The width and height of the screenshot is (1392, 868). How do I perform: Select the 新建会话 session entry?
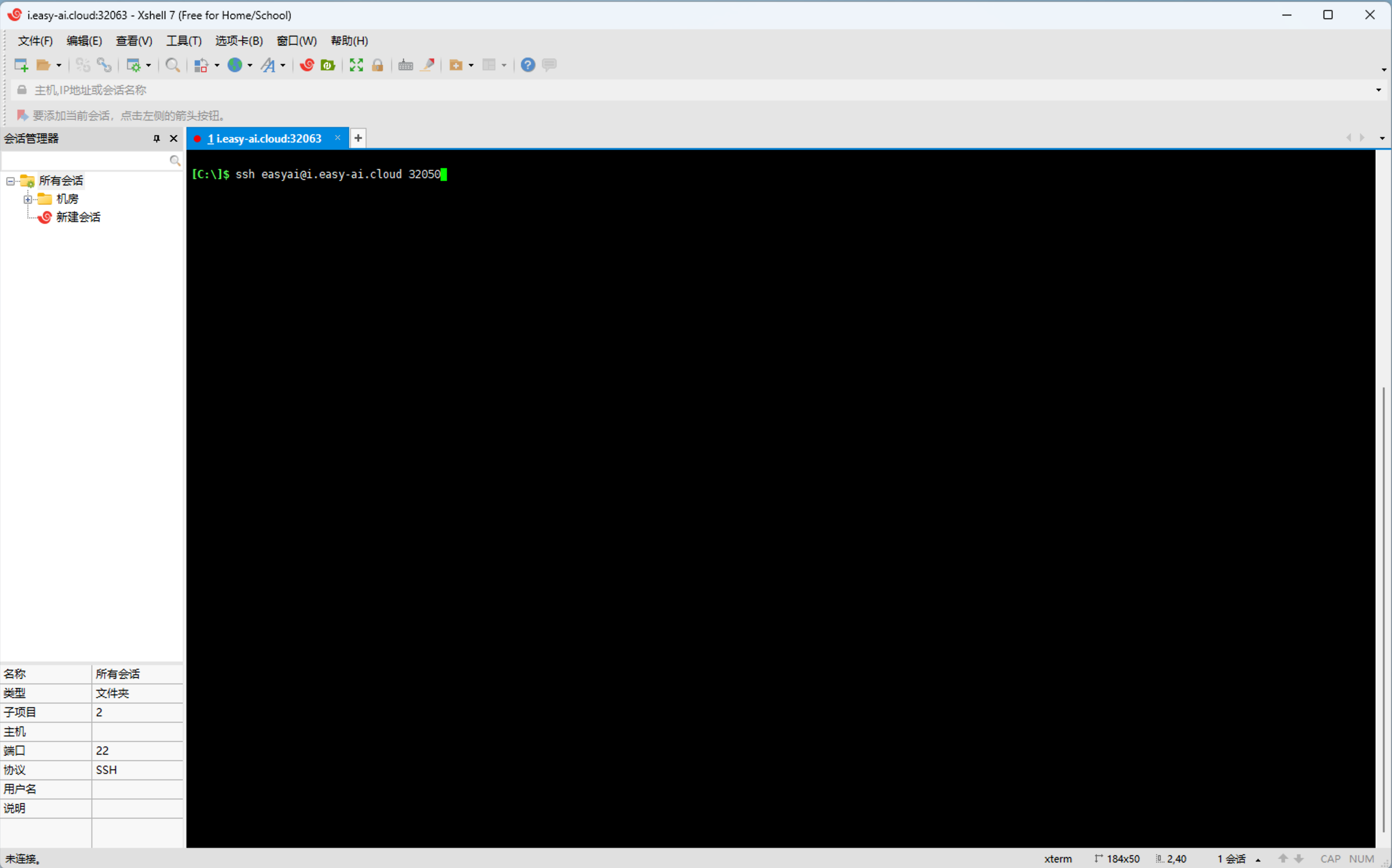coord(78,217)
